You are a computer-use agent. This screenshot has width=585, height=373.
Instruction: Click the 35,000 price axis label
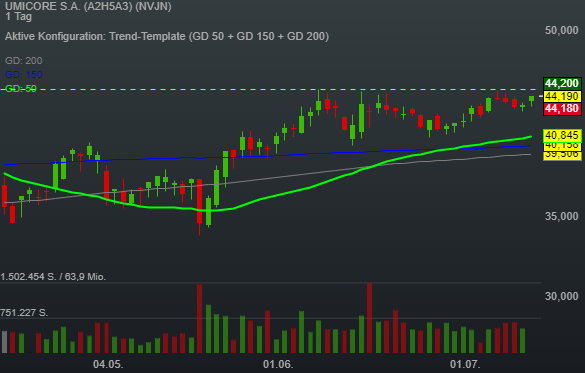pyautogui.click(x=561, y=216)
